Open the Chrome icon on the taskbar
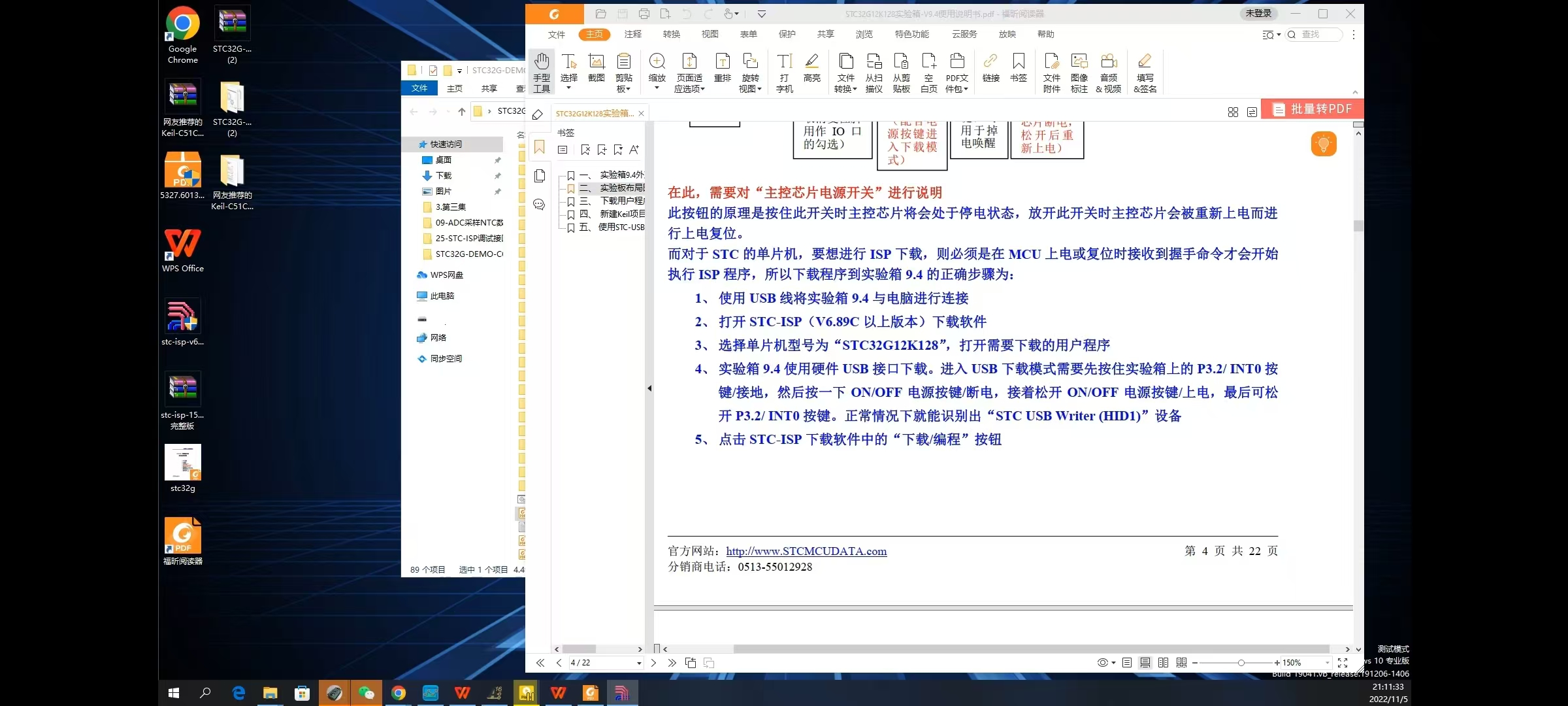 coord(399,693)
